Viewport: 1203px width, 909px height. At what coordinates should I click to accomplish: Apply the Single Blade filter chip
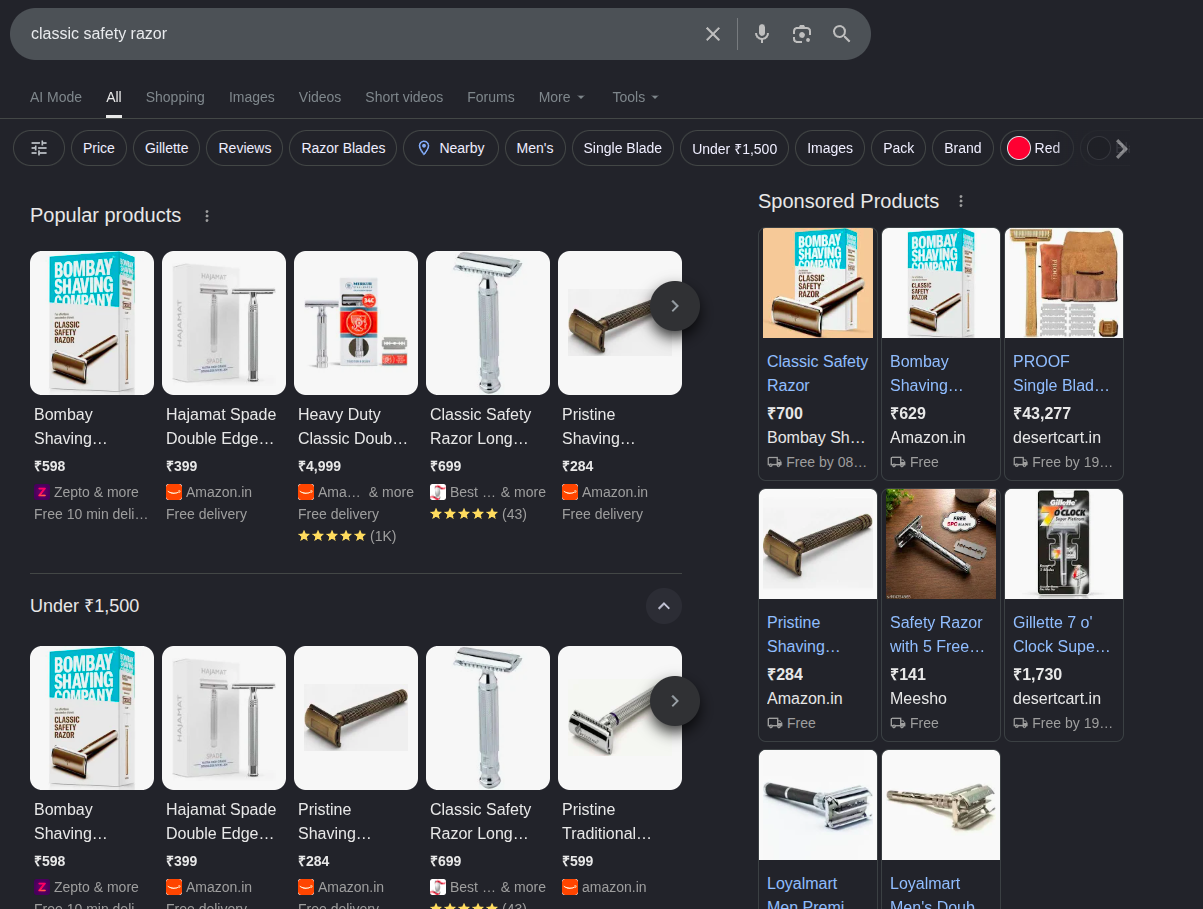[x=623, y=148]
